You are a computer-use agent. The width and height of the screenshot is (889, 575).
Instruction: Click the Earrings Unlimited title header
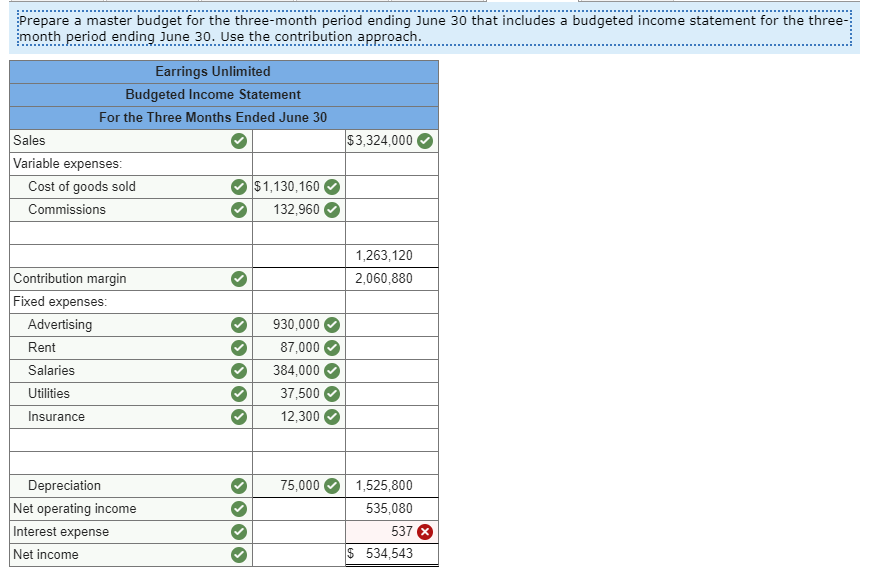pos(224,72)
